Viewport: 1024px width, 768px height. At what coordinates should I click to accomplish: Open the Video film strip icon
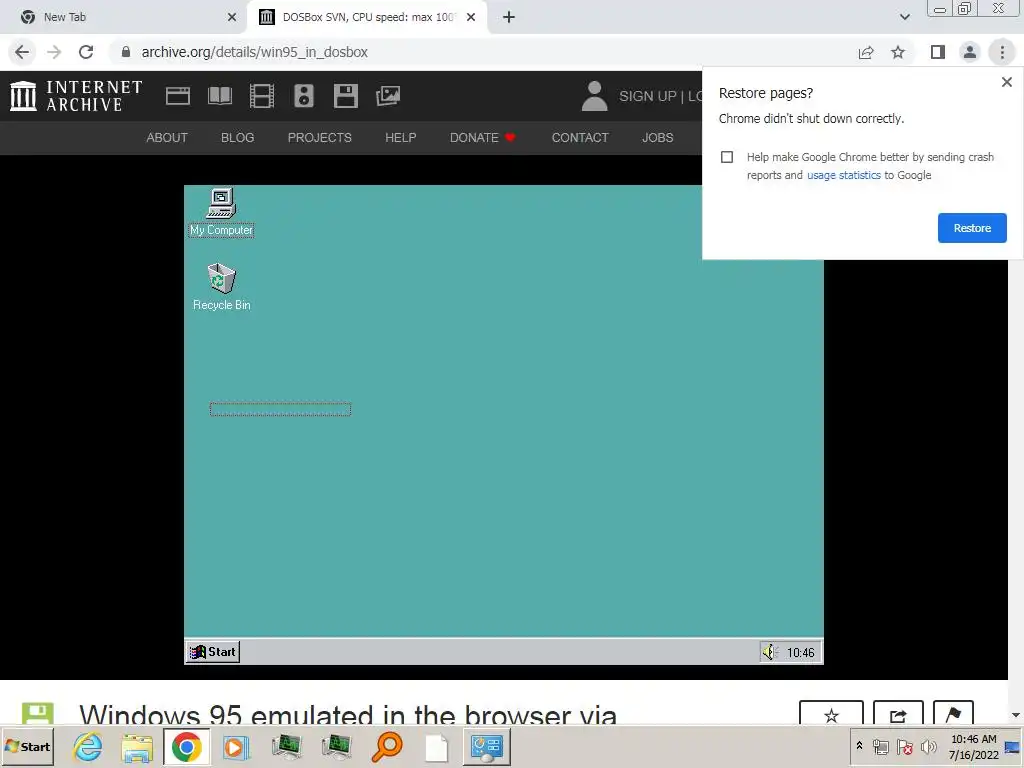tap(262, 96)
